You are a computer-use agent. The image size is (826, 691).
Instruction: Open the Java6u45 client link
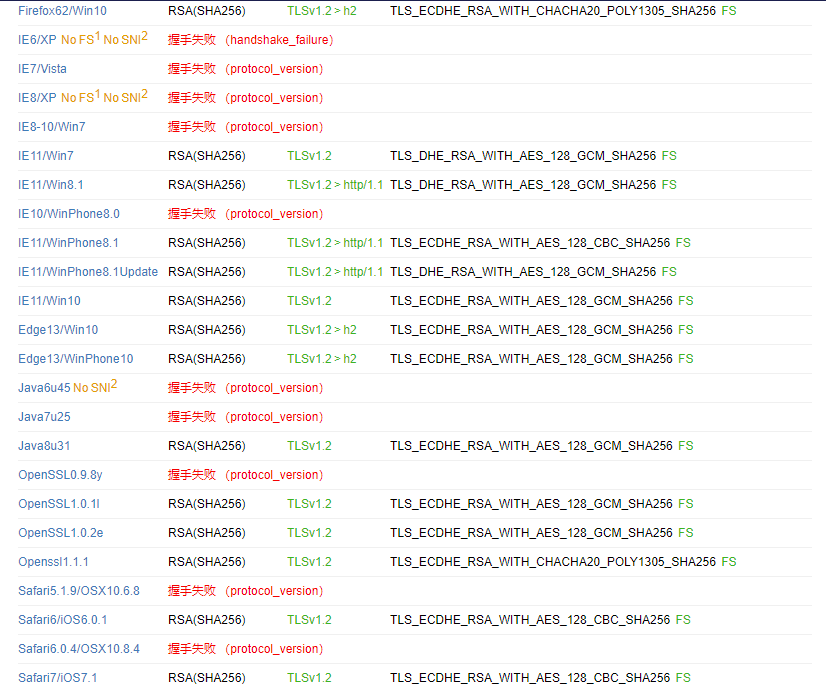(44, 388)
